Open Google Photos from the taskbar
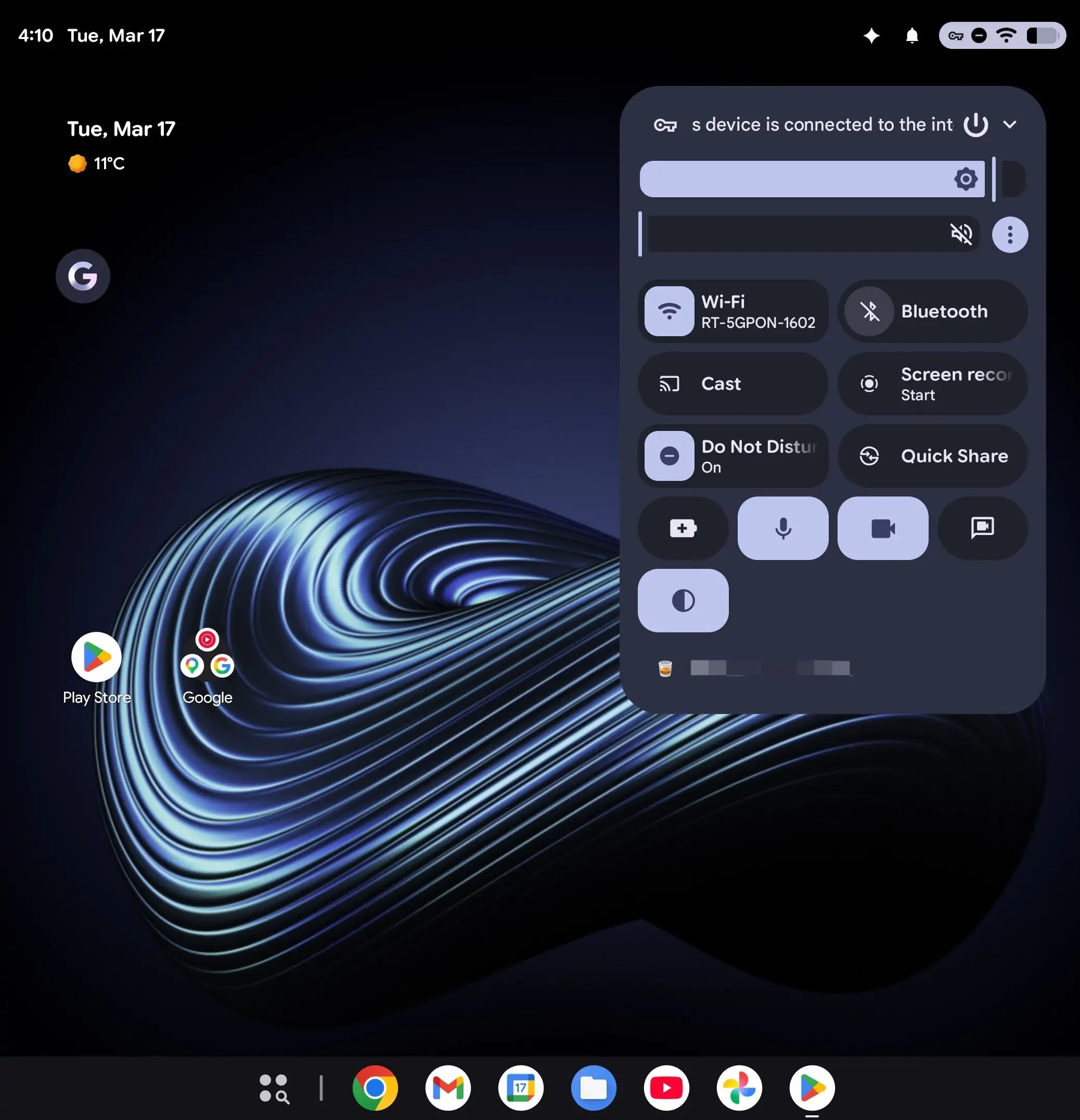 [x=739, y=1087]
